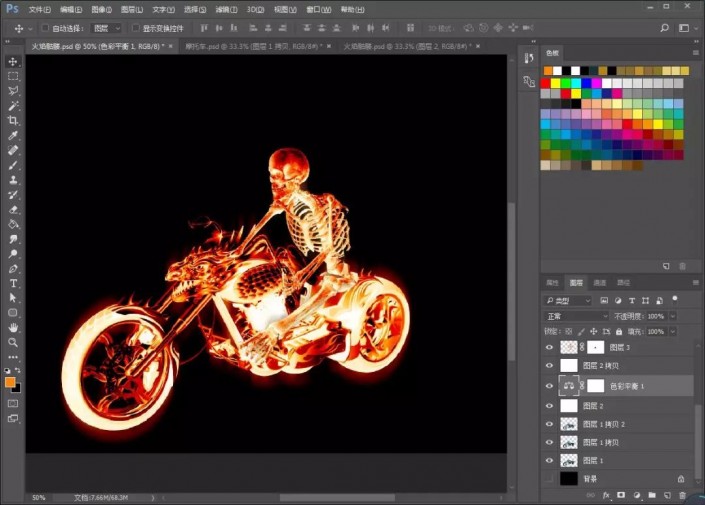Open the 正常 blend mode dropdown
The image size is (705, 505).
pyautogui.click(x=576, y=316)
